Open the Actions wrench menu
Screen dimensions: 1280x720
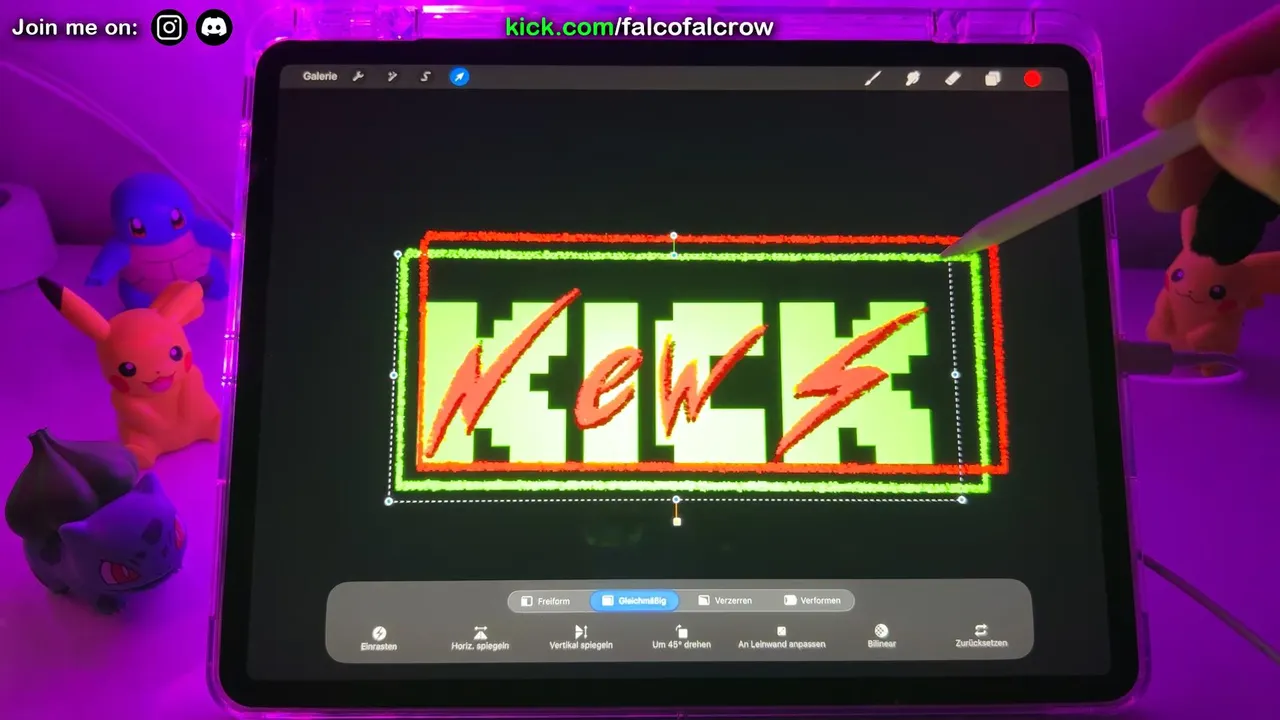tap(358, 77)
